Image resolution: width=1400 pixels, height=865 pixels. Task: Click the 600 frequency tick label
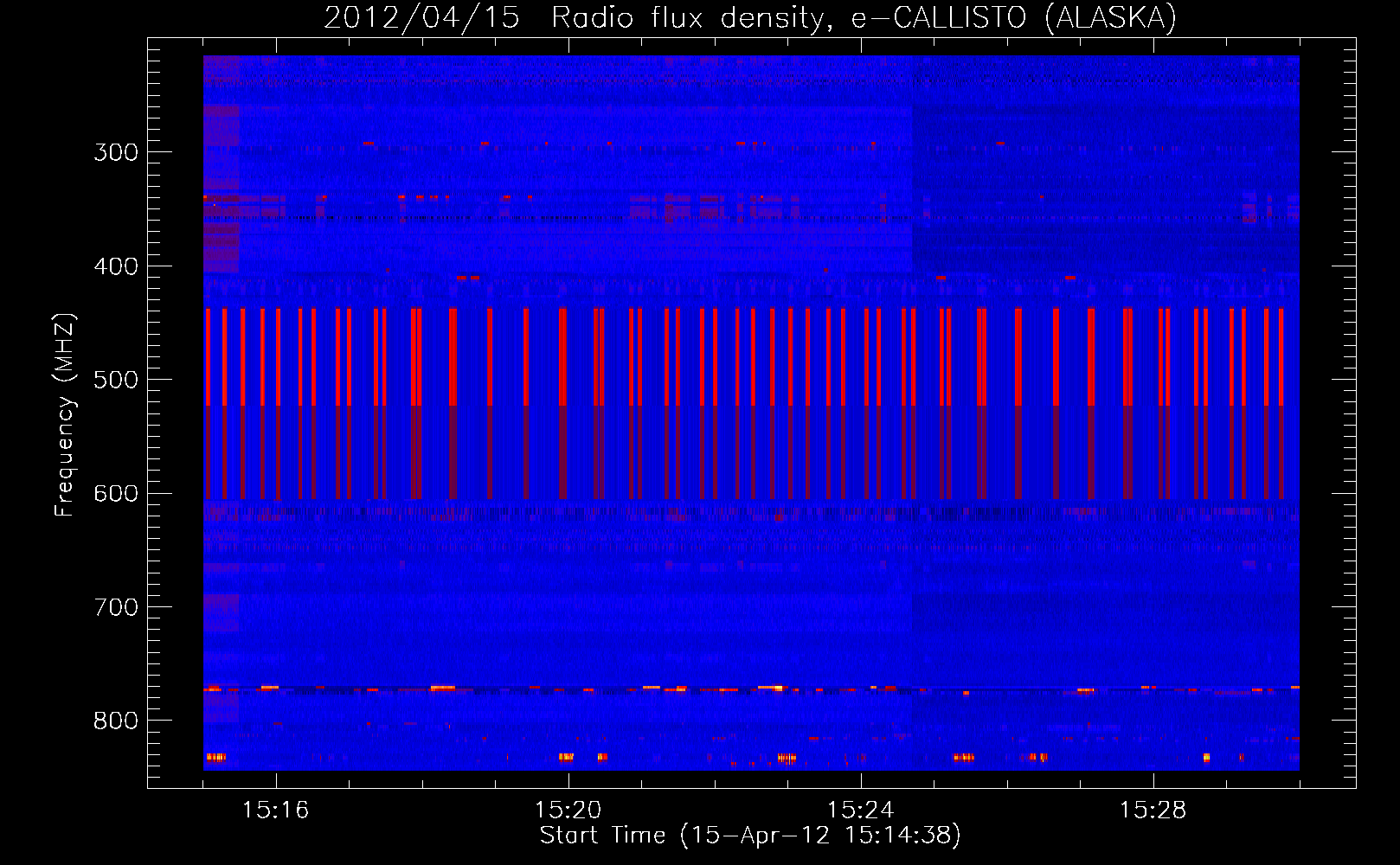tap(116, 494)
